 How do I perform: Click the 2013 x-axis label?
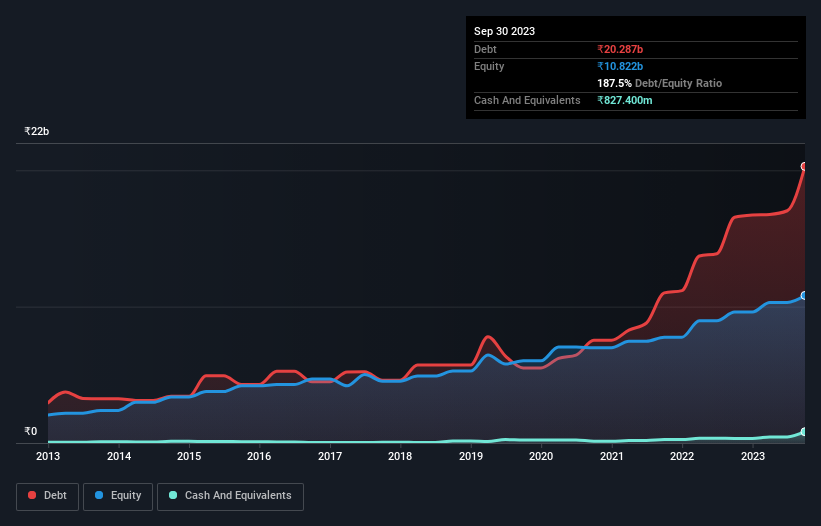48,456
